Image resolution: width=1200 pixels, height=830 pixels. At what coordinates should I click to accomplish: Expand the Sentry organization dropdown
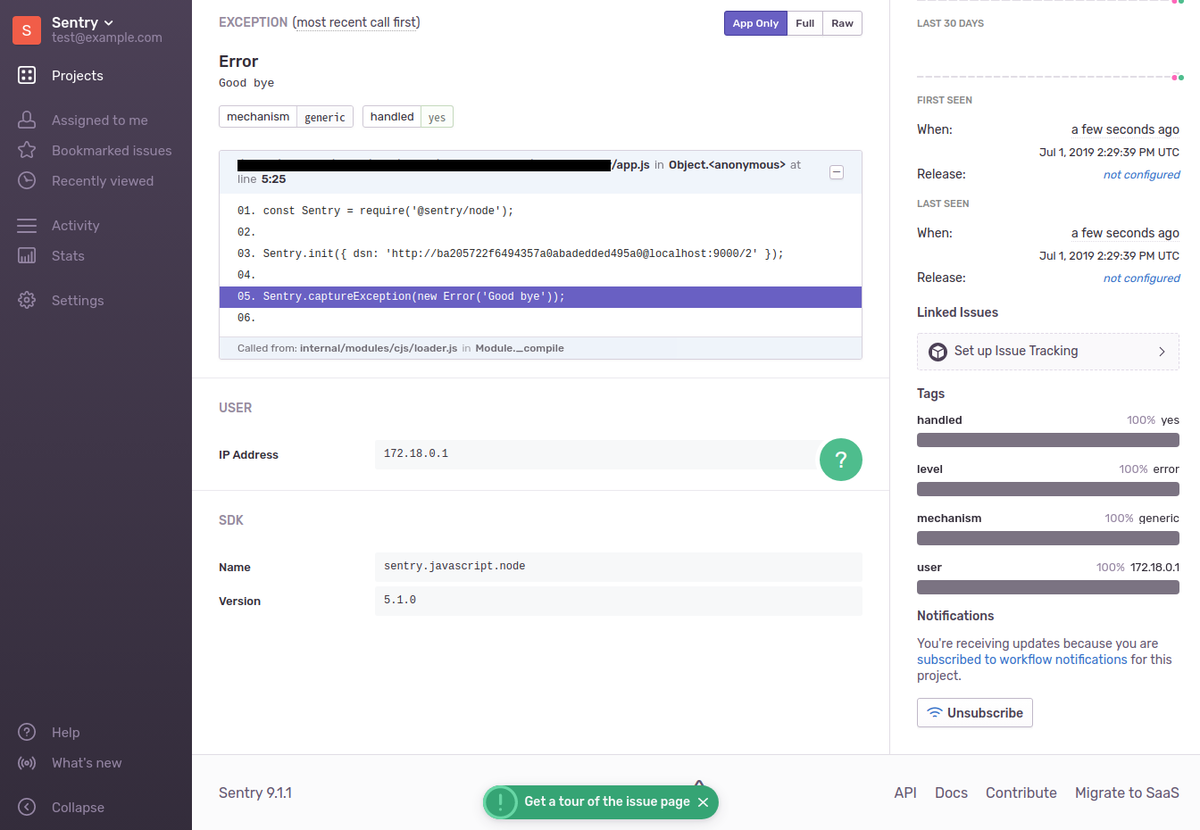pos(82,22)
